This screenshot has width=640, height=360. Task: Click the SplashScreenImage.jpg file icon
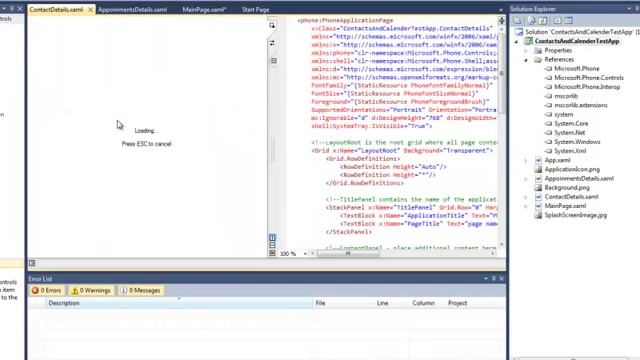pyautogui.click(x=538, y=215)
